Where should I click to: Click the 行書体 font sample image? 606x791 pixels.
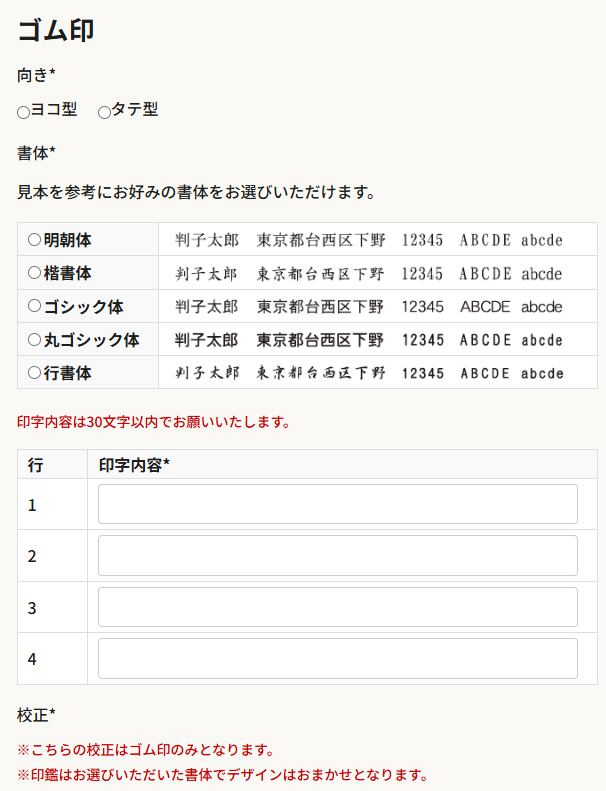click(368, 373)
